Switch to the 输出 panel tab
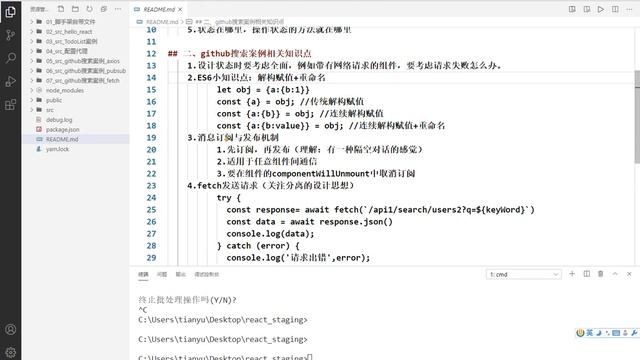The image size is (640, 360). (x=181, y=274)
